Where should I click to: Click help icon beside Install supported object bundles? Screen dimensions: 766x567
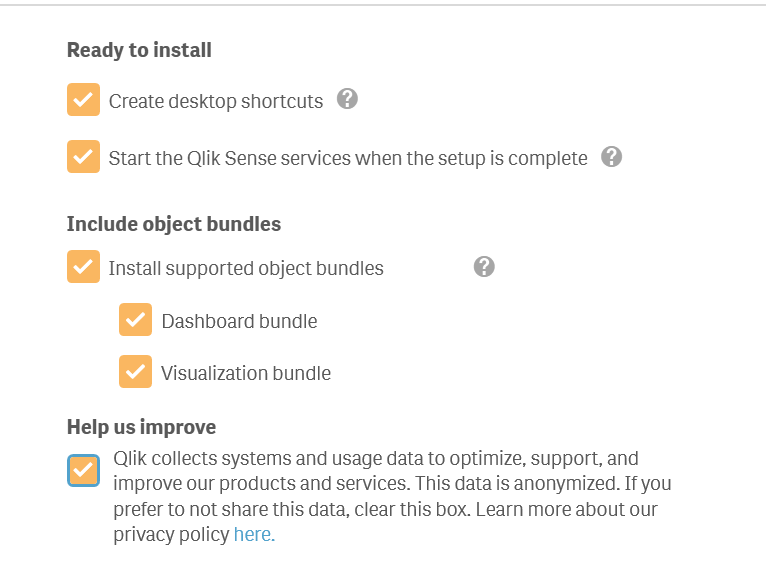(484, 266)
